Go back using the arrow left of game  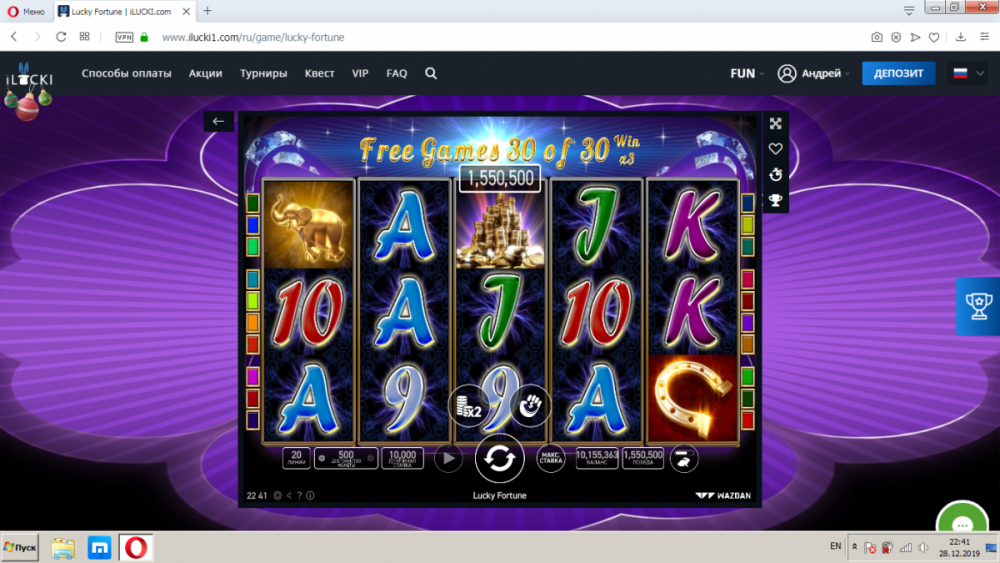coord(218,121)
